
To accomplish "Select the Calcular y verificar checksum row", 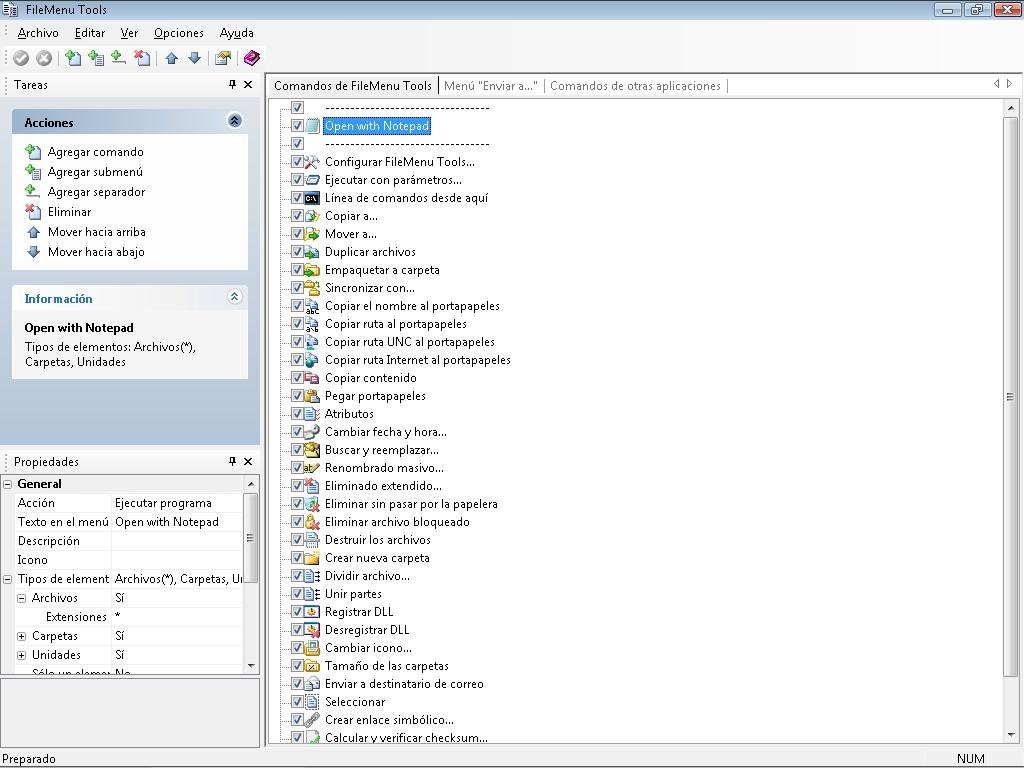I will [x=406, y=737].
